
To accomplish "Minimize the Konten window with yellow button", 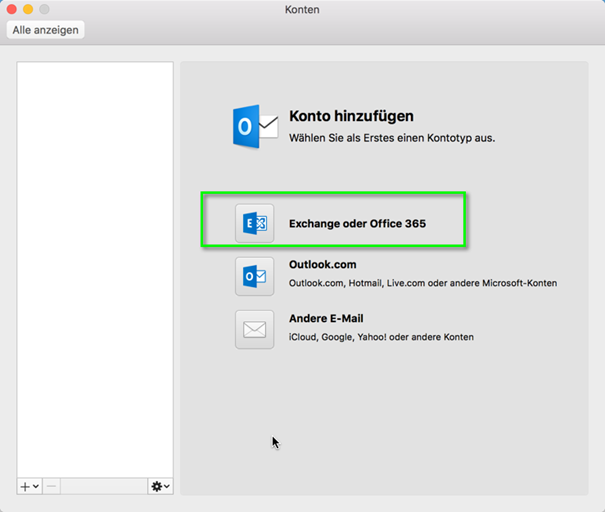I will tap(28, 9).
